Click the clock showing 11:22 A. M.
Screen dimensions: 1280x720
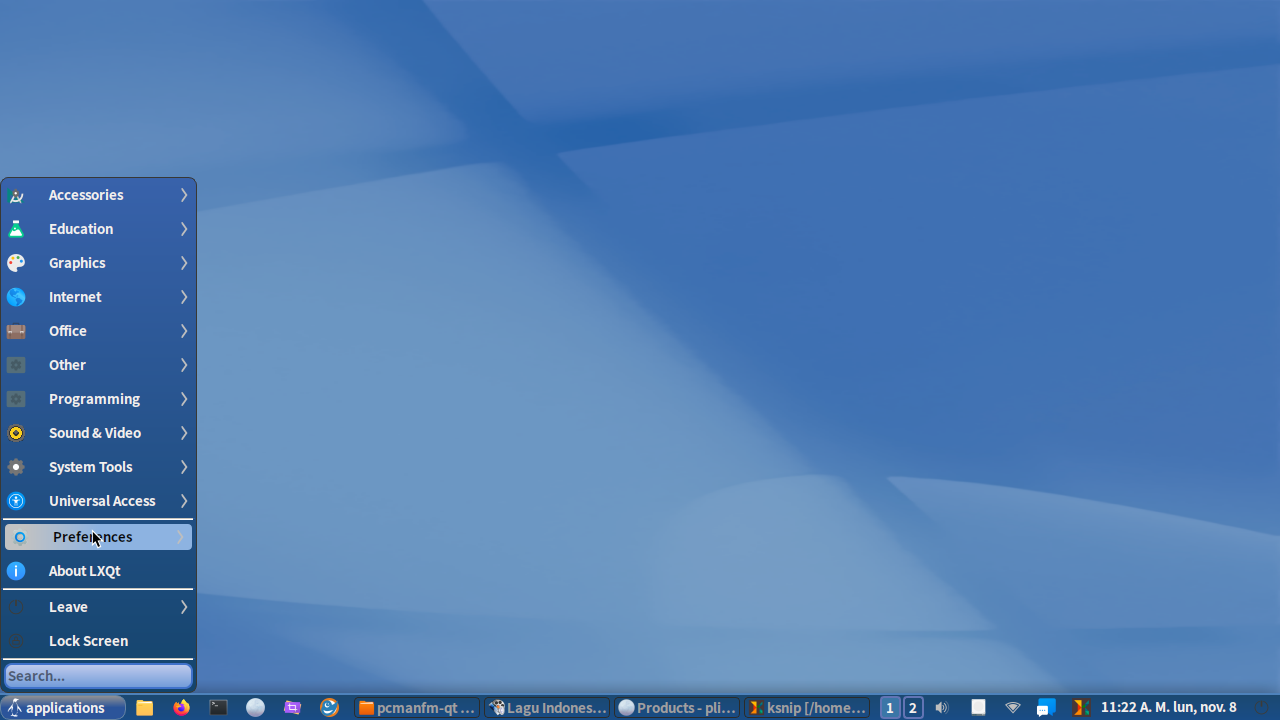(x=1168, y=708)
